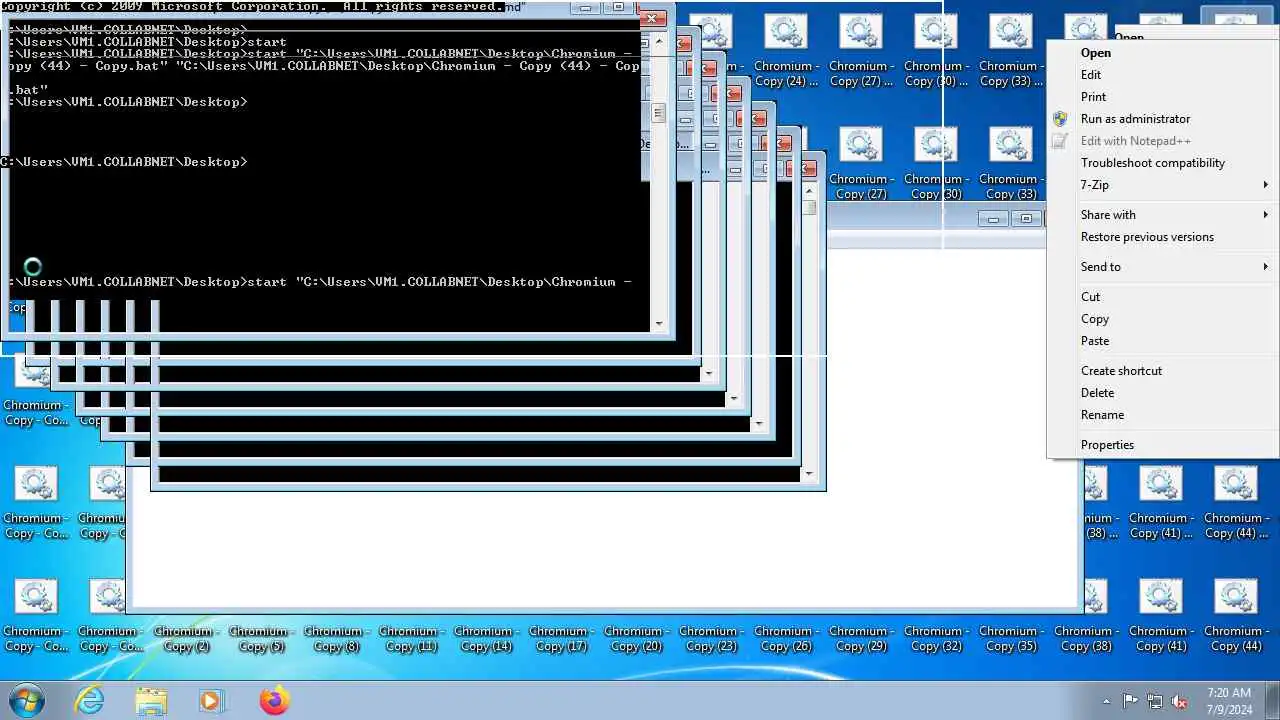Select Restore previous versions
Screen dimensions: 1280x720
tap(1162, 237)
